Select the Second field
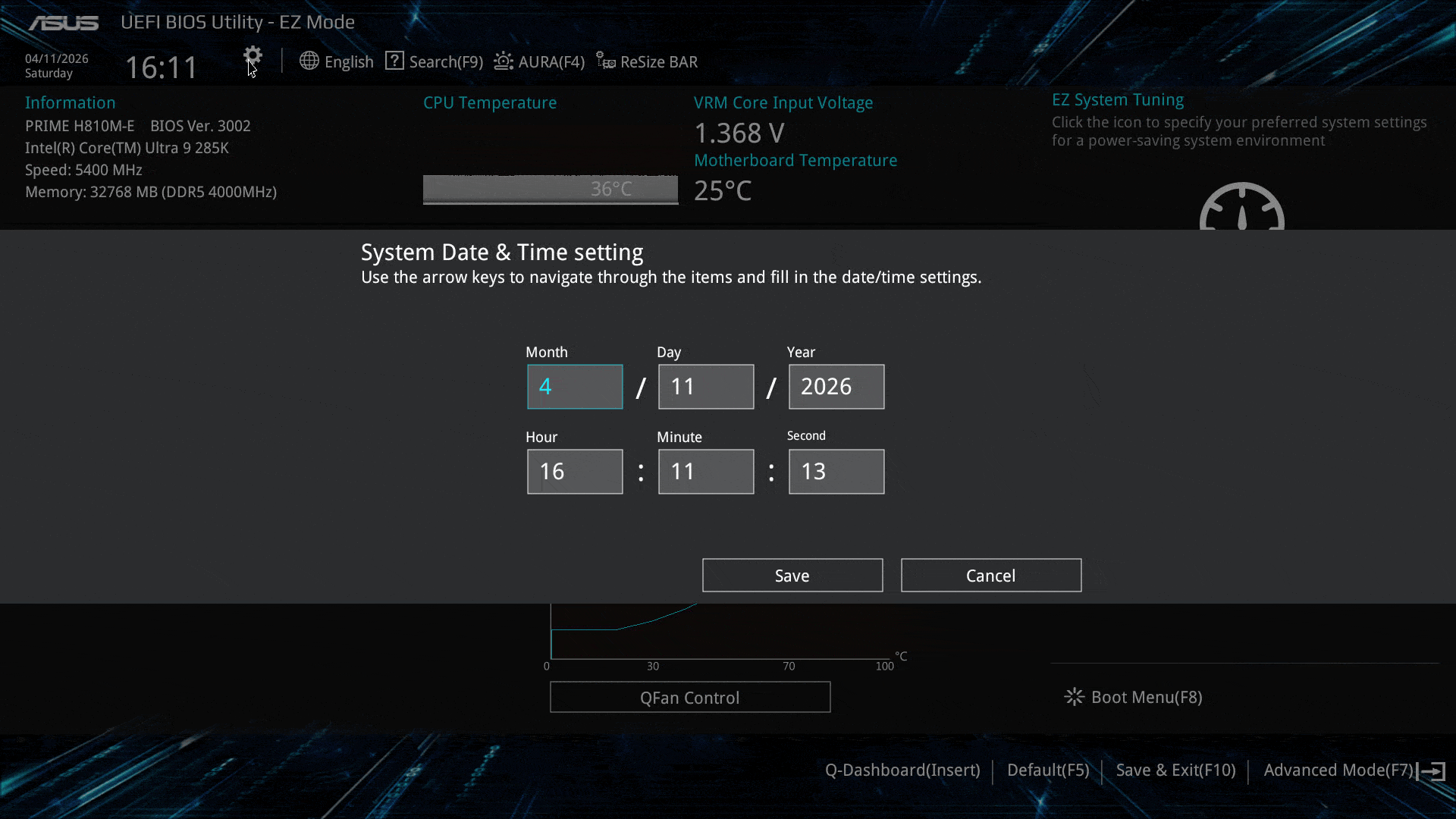This screenshot has width=1456, height=819. (x=836, y=472)
